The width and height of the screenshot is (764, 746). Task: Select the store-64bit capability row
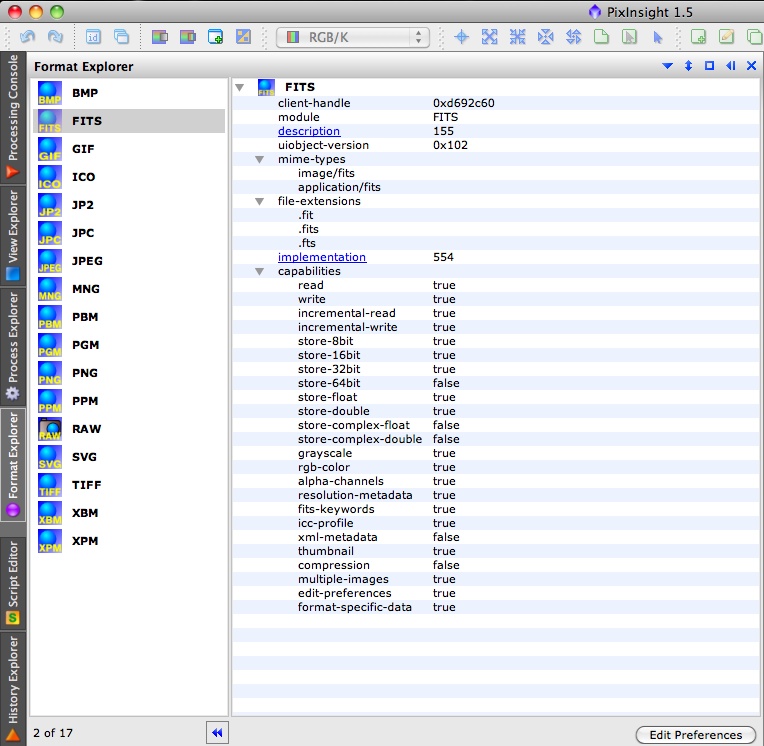click(496, 383)
